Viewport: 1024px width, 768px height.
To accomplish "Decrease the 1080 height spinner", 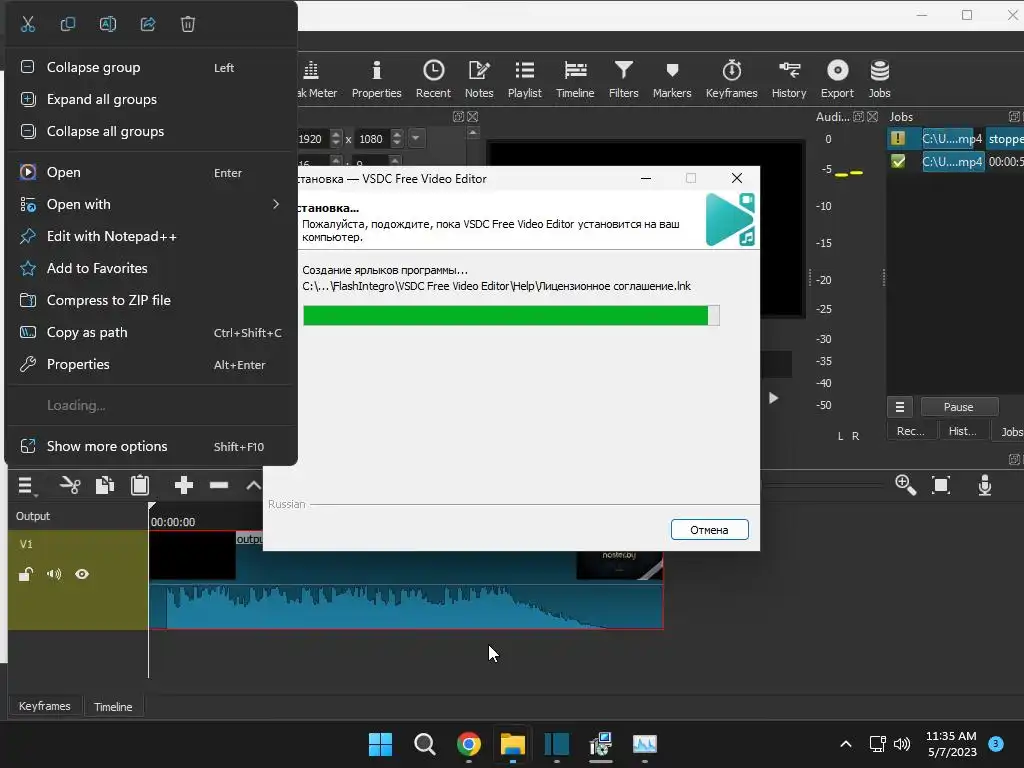I will pyautogui.click(x=396, y=143).
